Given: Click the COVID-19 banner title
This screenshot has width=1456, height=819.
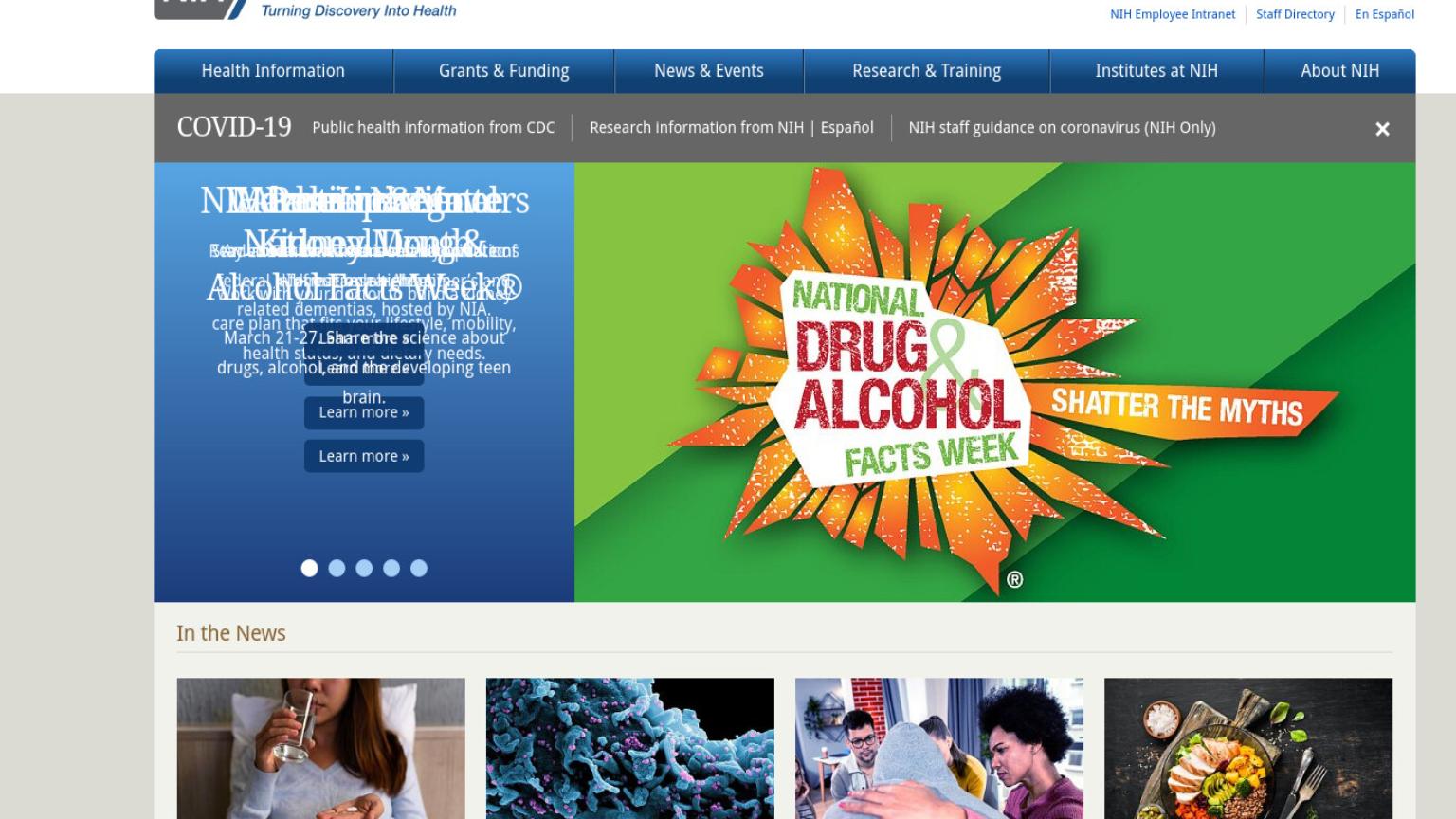Looking at the screenshot, I should [234, 127].
